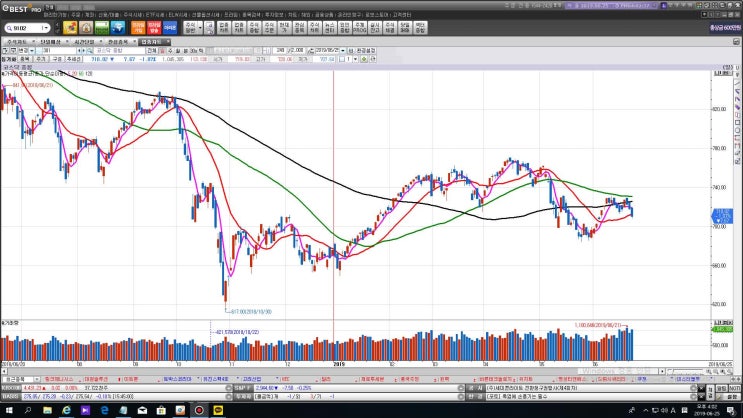Open the 뉴스센터 toolbar button
The image size is (743, 418).
tap(329, 27)
